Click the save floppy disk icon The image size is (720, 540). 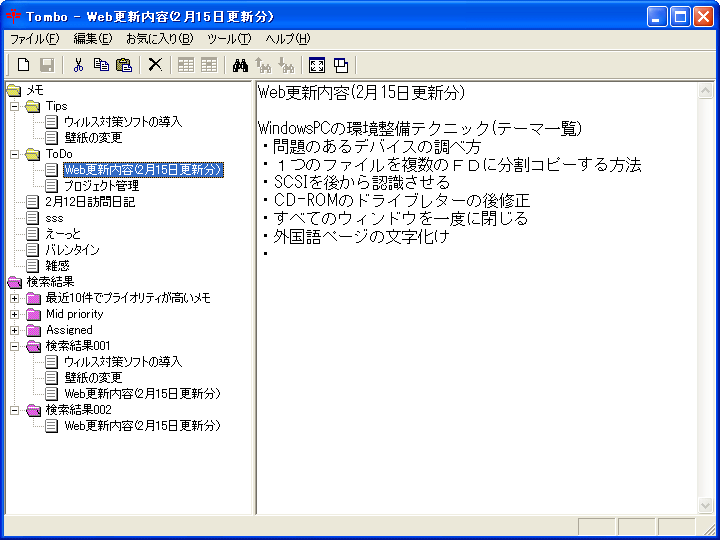(x=47, y=65)
